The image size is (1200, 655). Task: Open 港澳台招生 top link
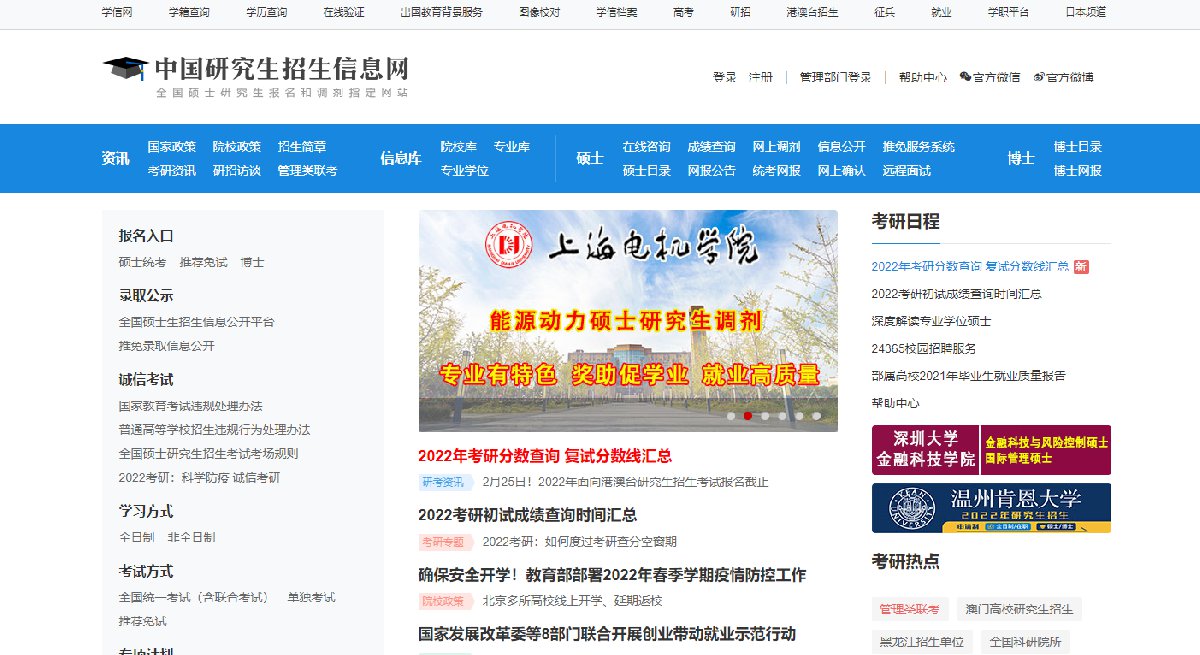click(x=812, y=12)
